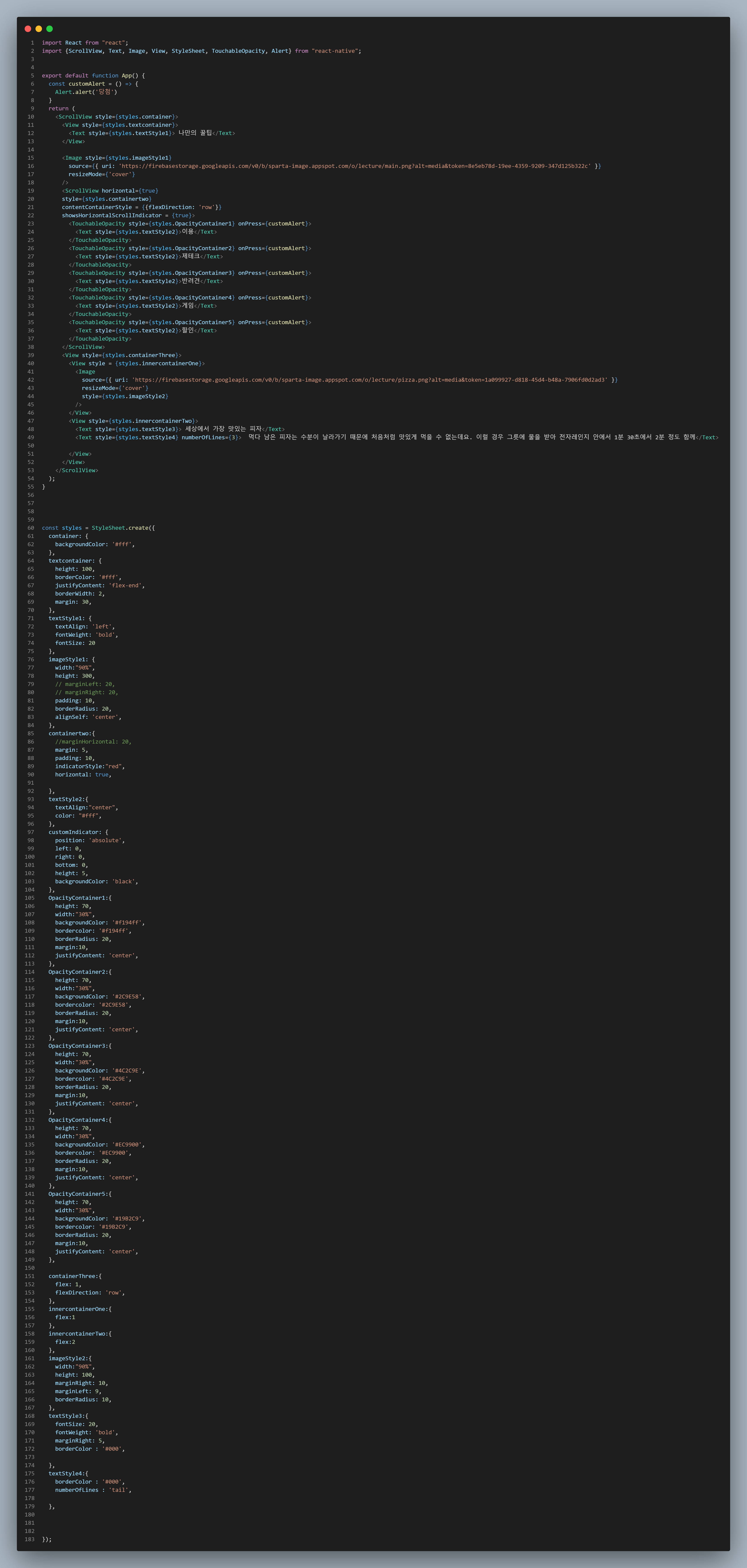Click 'customIndicator: {' style key
Image resolution: width=747 pixels, height=1568 pixels.
[79, 832]
